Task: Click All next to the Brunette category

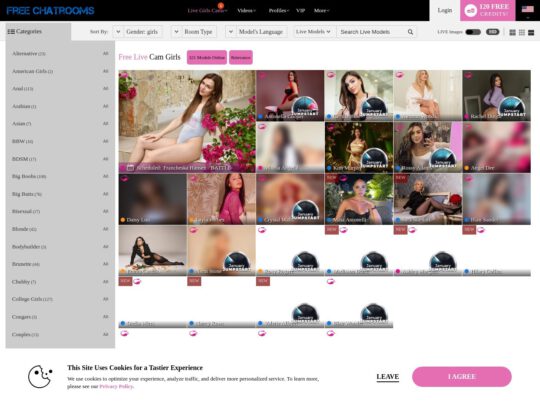Action: [105, 264]
